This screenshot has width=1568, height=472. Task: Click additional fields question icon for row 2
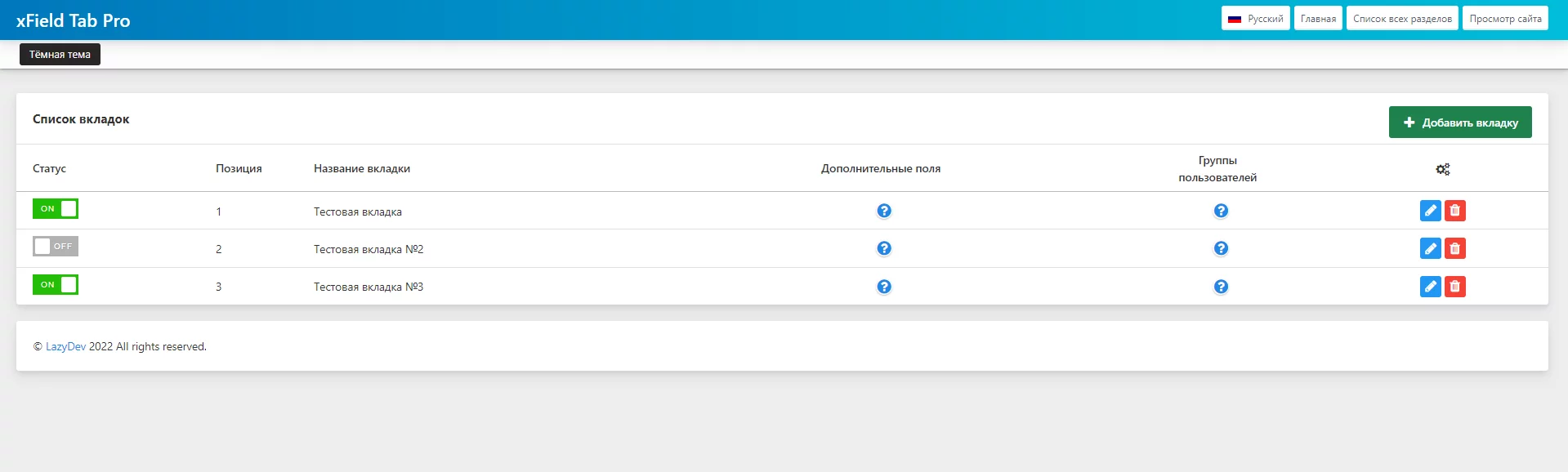tap(883, 248)
